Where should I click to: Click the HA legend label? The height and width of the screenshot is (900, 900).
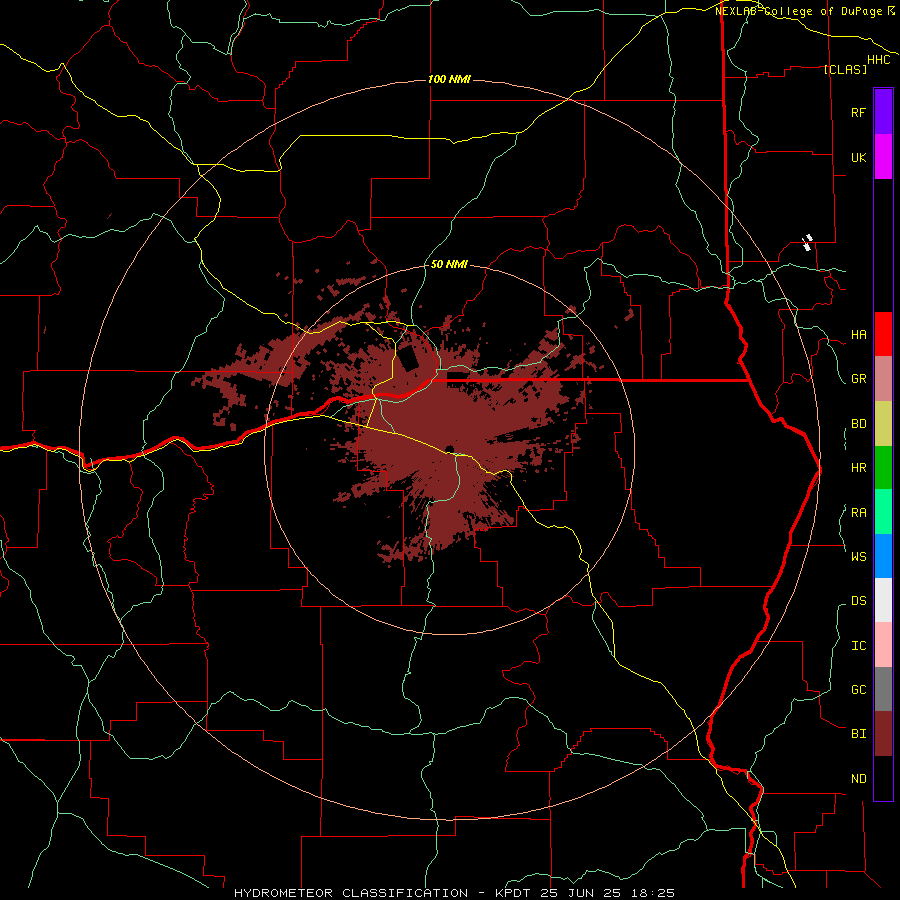(858, 335)
